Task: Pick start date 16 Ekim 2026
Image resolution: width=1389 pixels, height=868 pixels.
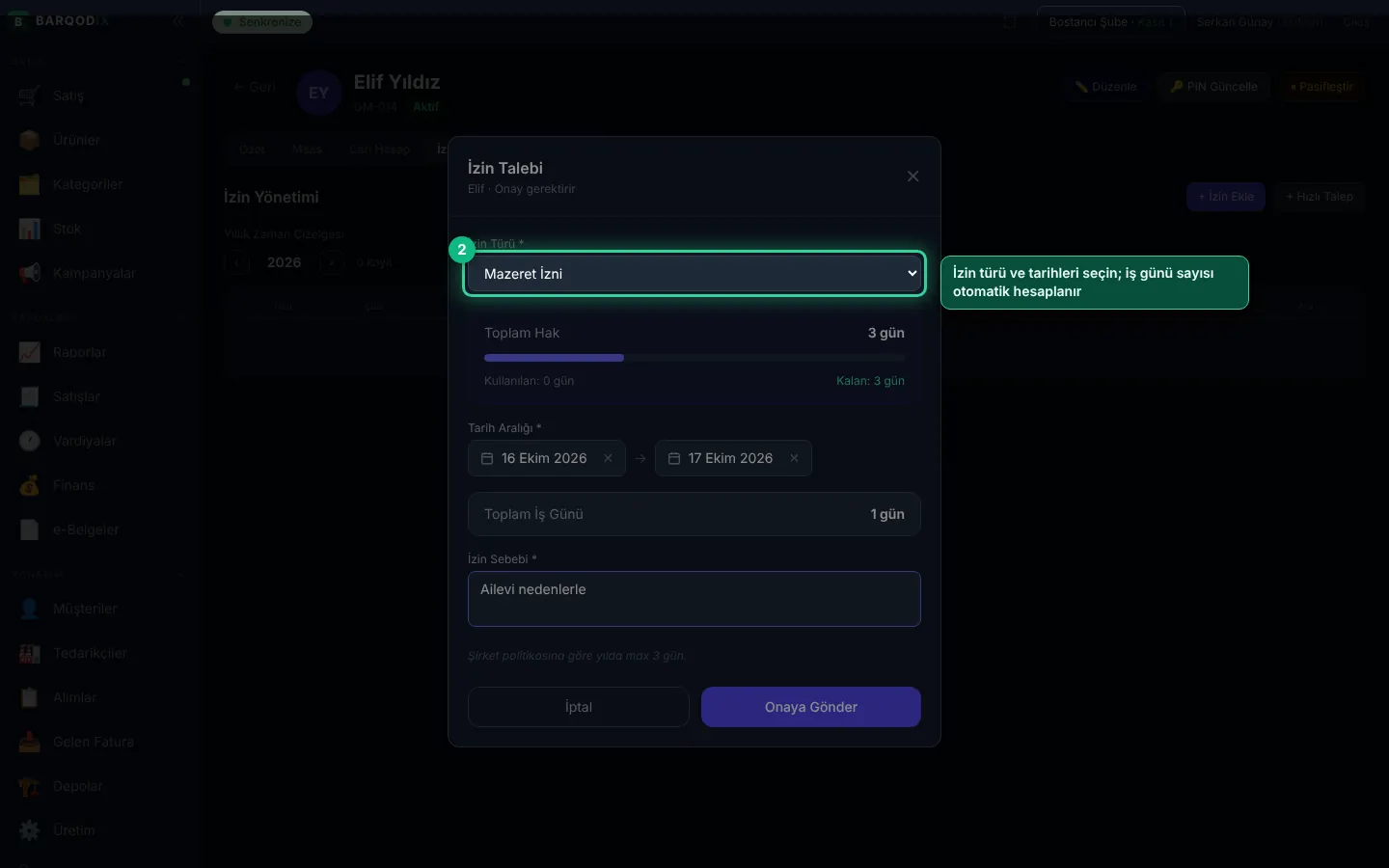Action: 547,458
